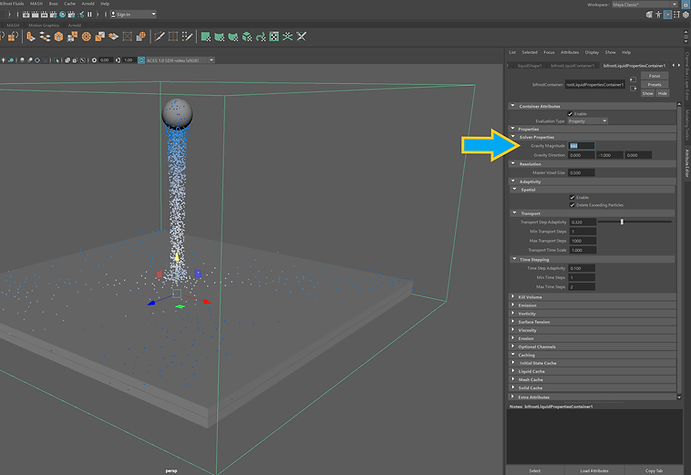Click the Tool Settings icon top right
Viewport: 691px width, 475px height.
677,15
